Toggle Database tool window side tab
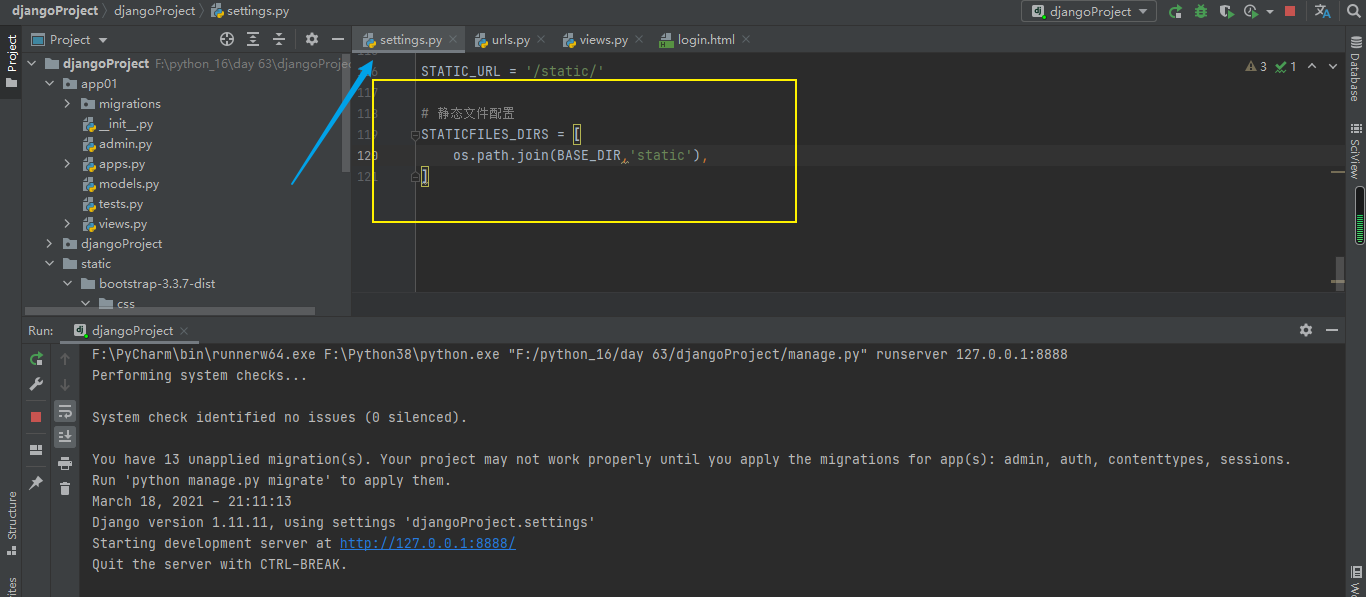 point(1355,70)
